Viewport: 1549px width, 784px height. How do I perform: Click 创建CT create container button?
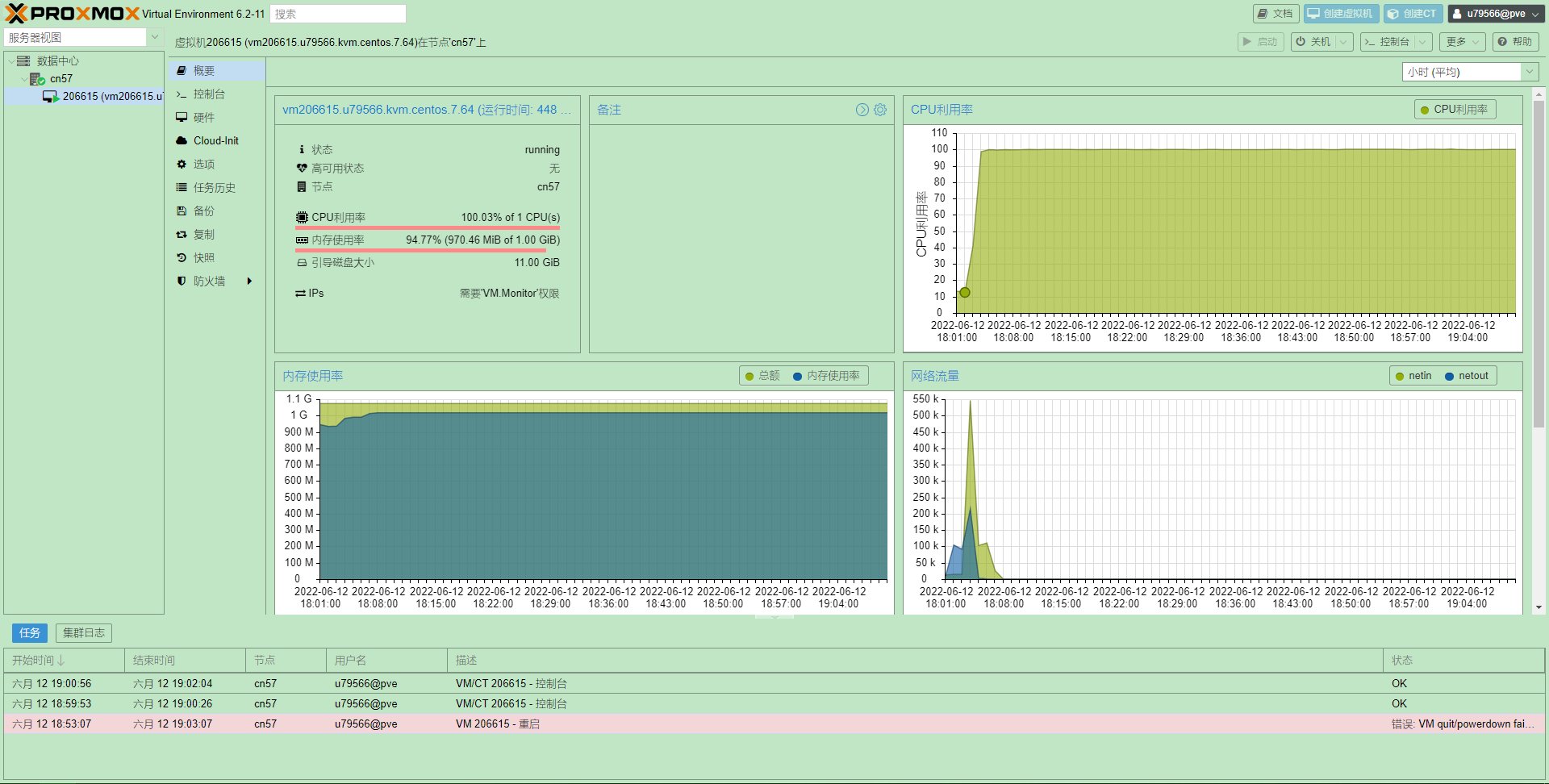pyautogui.click(x=1413, y=14)
